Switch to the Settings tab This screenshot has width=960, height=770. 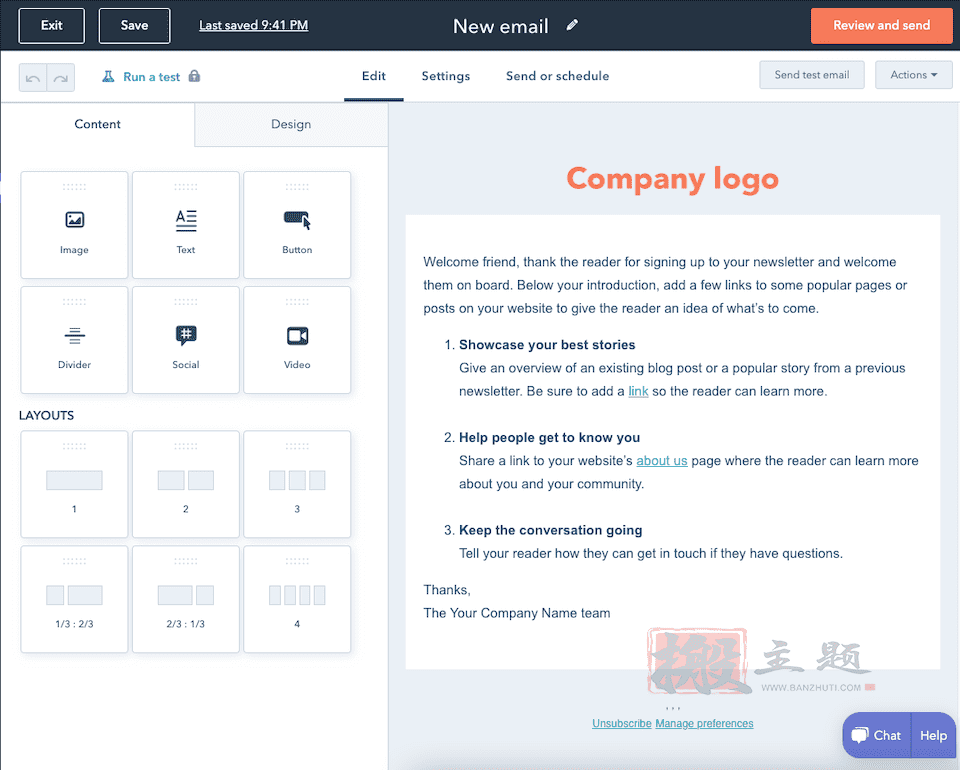(x=446, y=76)
